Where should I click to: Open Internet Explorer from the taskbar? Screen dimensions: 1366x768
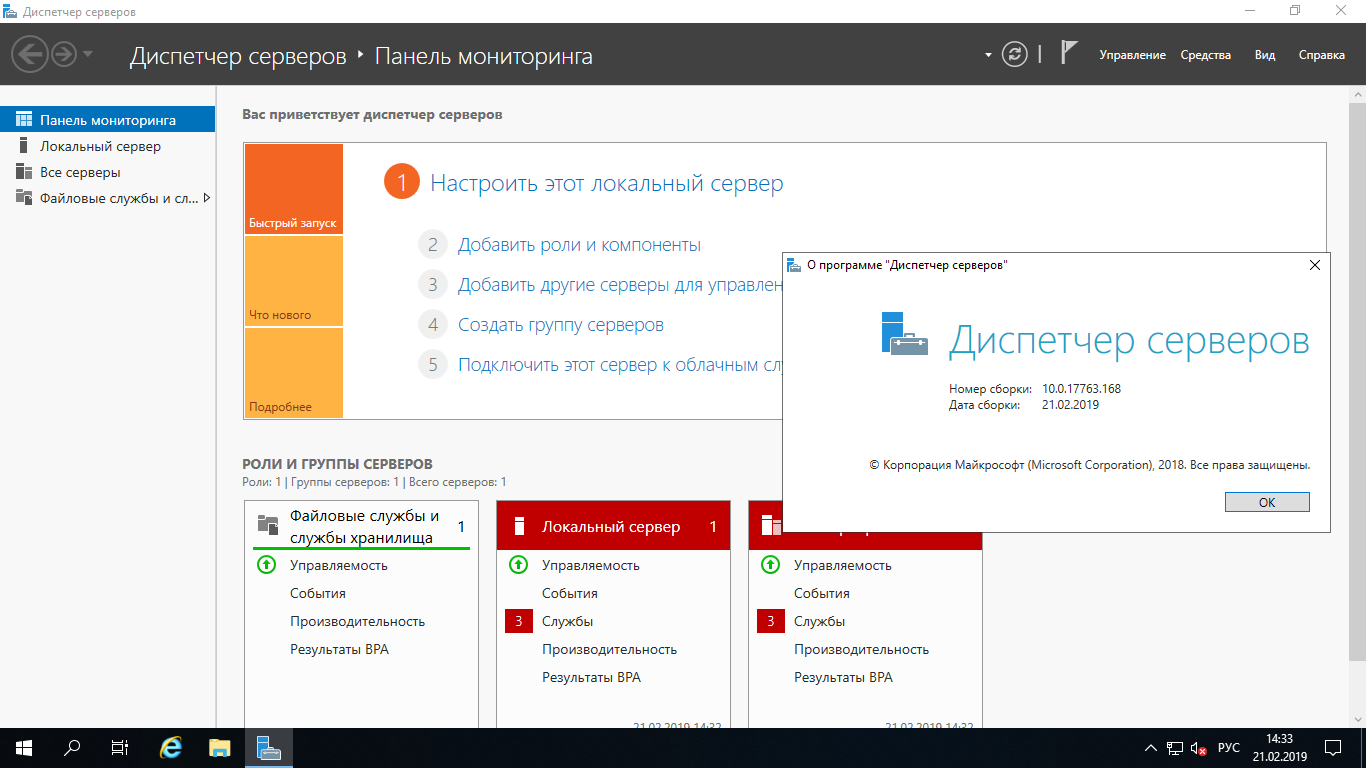[171, 747]
